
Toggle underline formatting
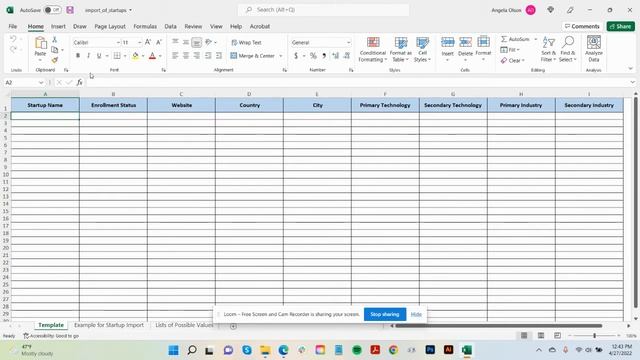point(99,56)
